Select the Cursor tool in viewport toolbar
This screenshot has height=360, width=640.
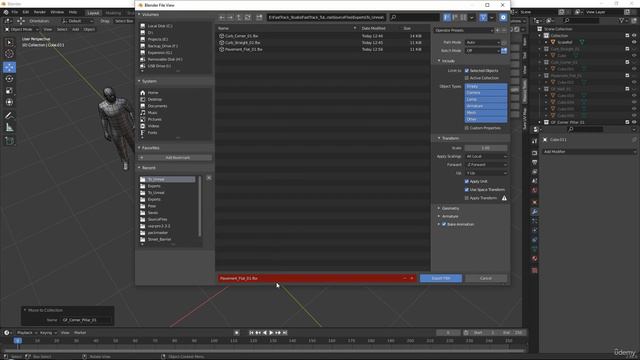9,54
